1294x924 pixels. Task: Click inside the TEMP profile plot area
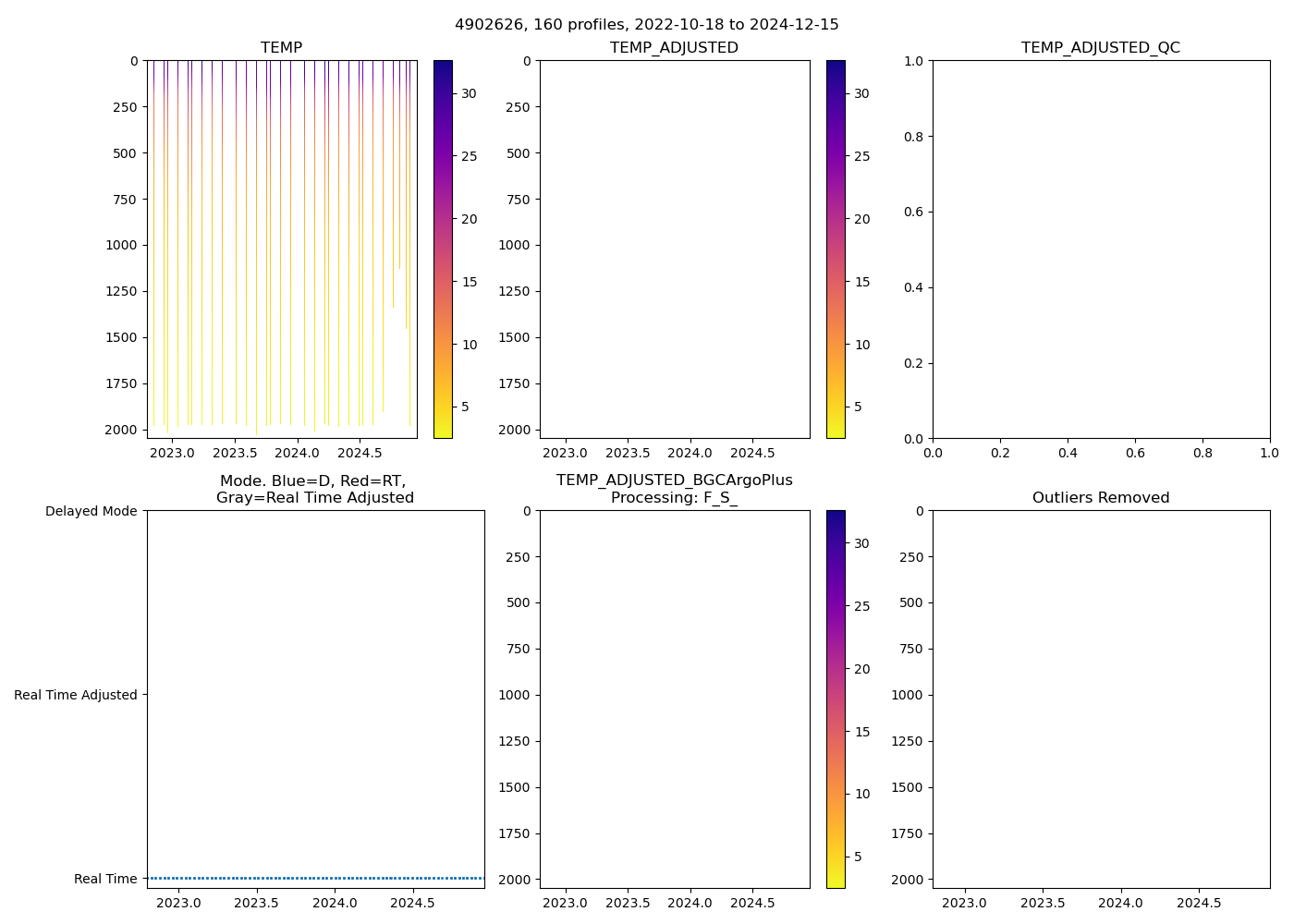281,249
